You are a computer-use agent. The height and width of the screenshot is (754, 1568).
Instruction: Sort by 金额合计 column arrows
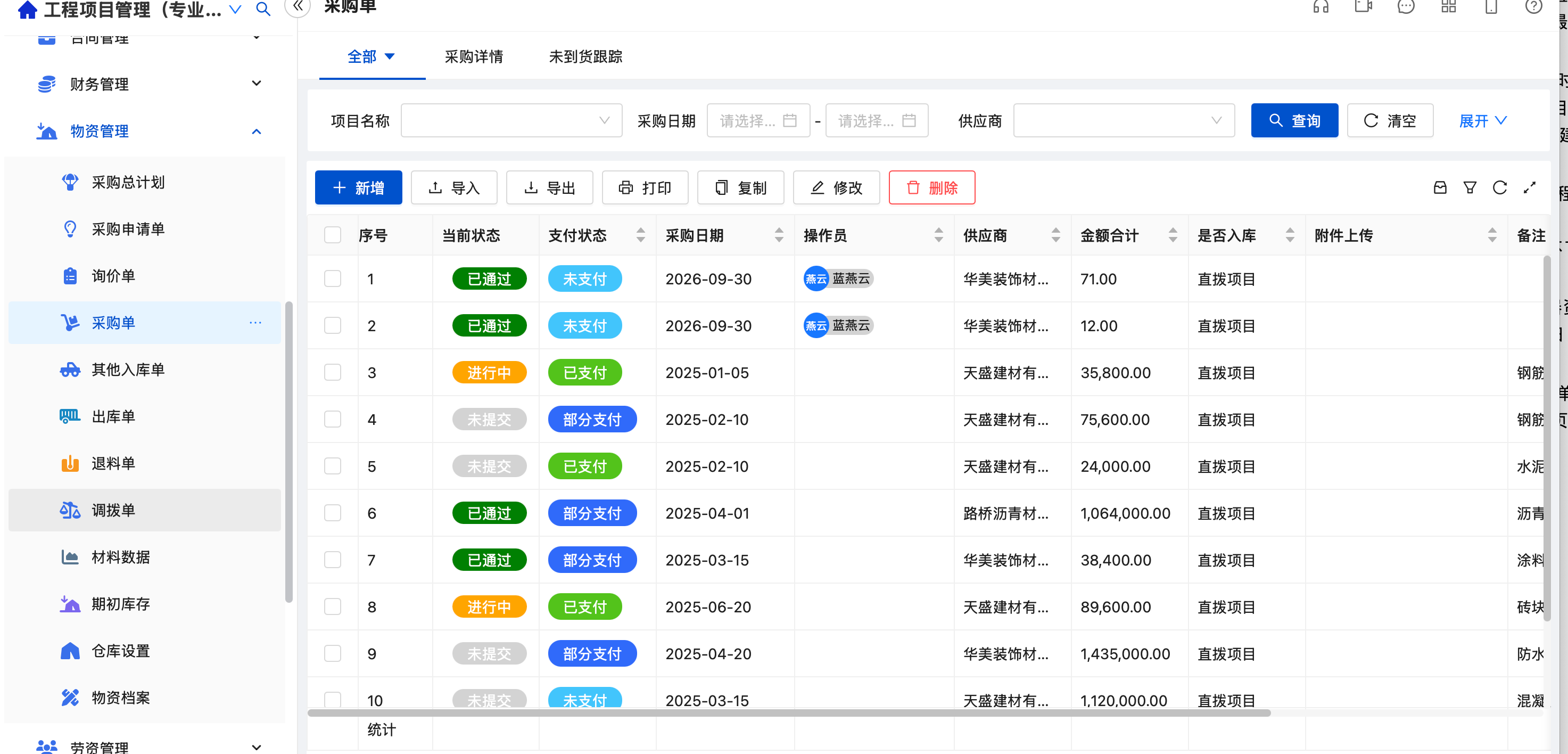point(1173,235)
